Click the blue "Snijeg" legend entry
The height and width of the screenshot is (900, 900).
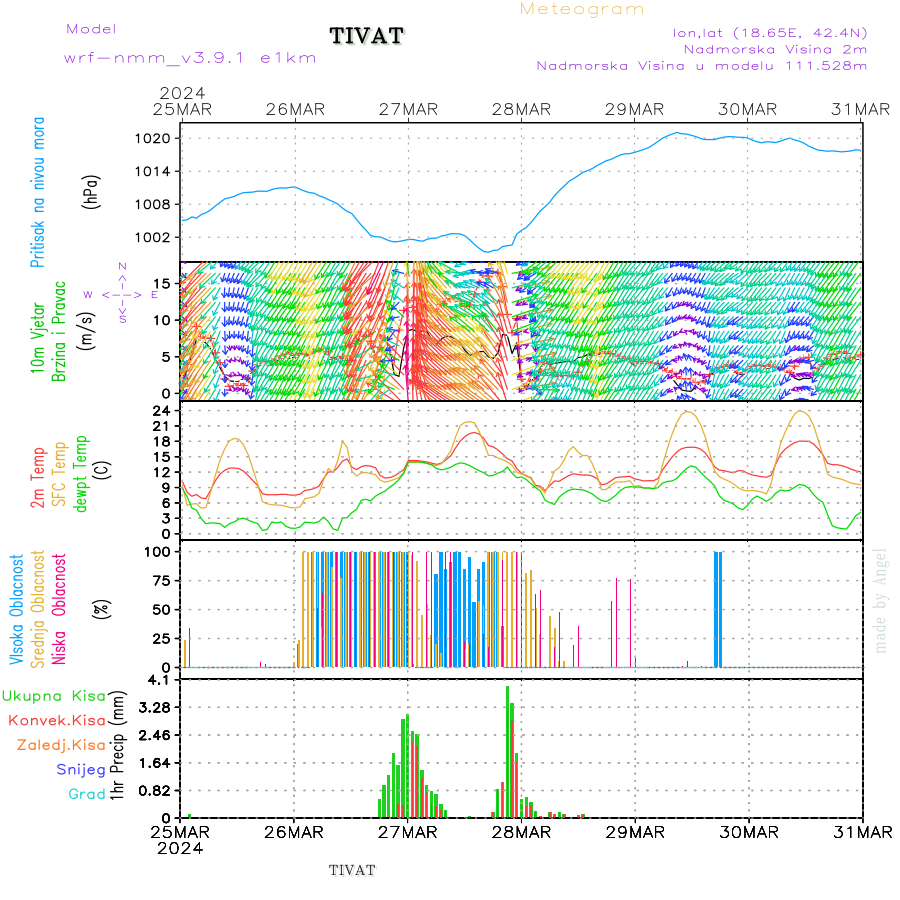click(x=81, y=770)
